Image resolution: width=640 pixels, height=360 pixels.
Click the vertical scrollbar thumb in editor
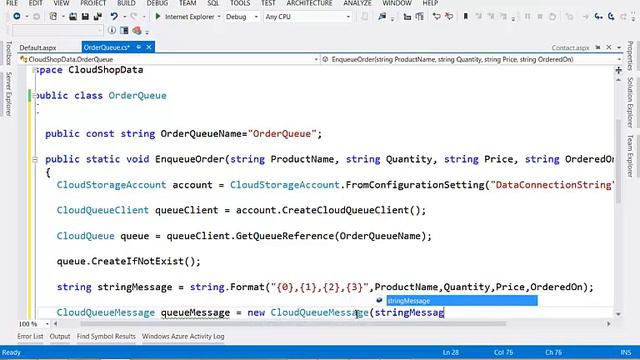pyautogui.click(x=618, y=161)
